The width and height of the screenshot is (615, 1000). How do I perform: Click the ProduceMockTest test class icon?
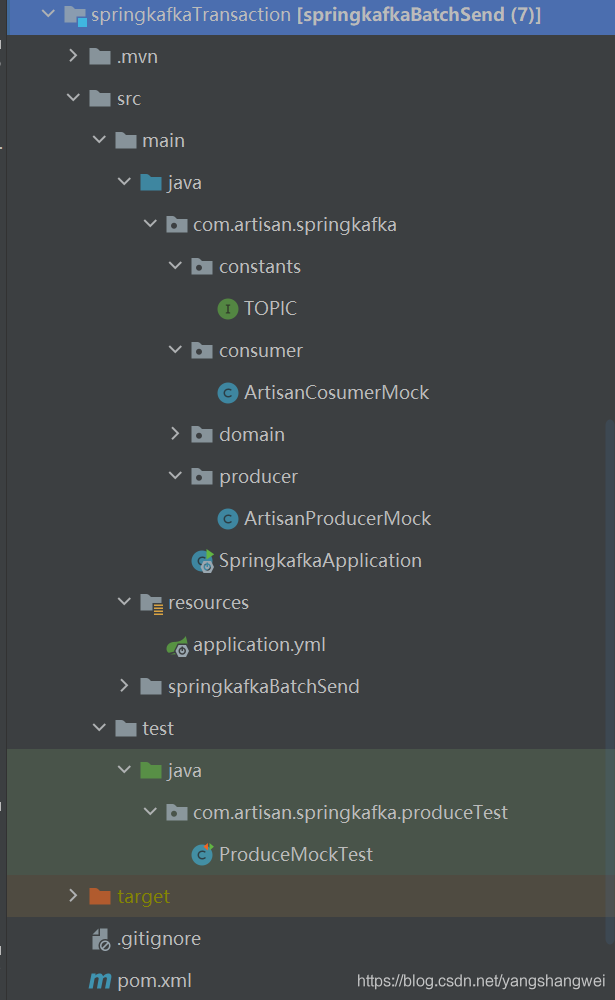[x=203, y=855]
